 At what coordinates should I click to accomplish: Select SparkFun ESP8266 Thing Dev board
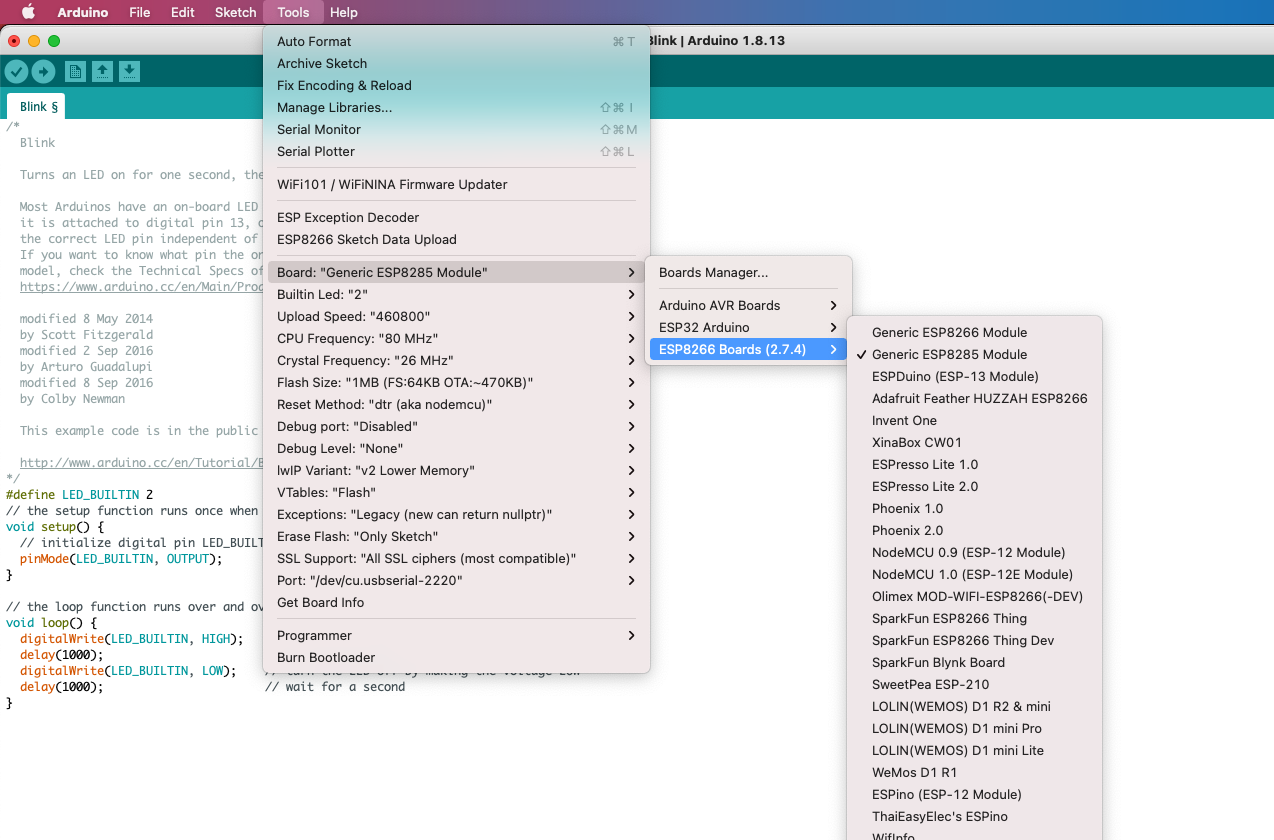[974, 640]
